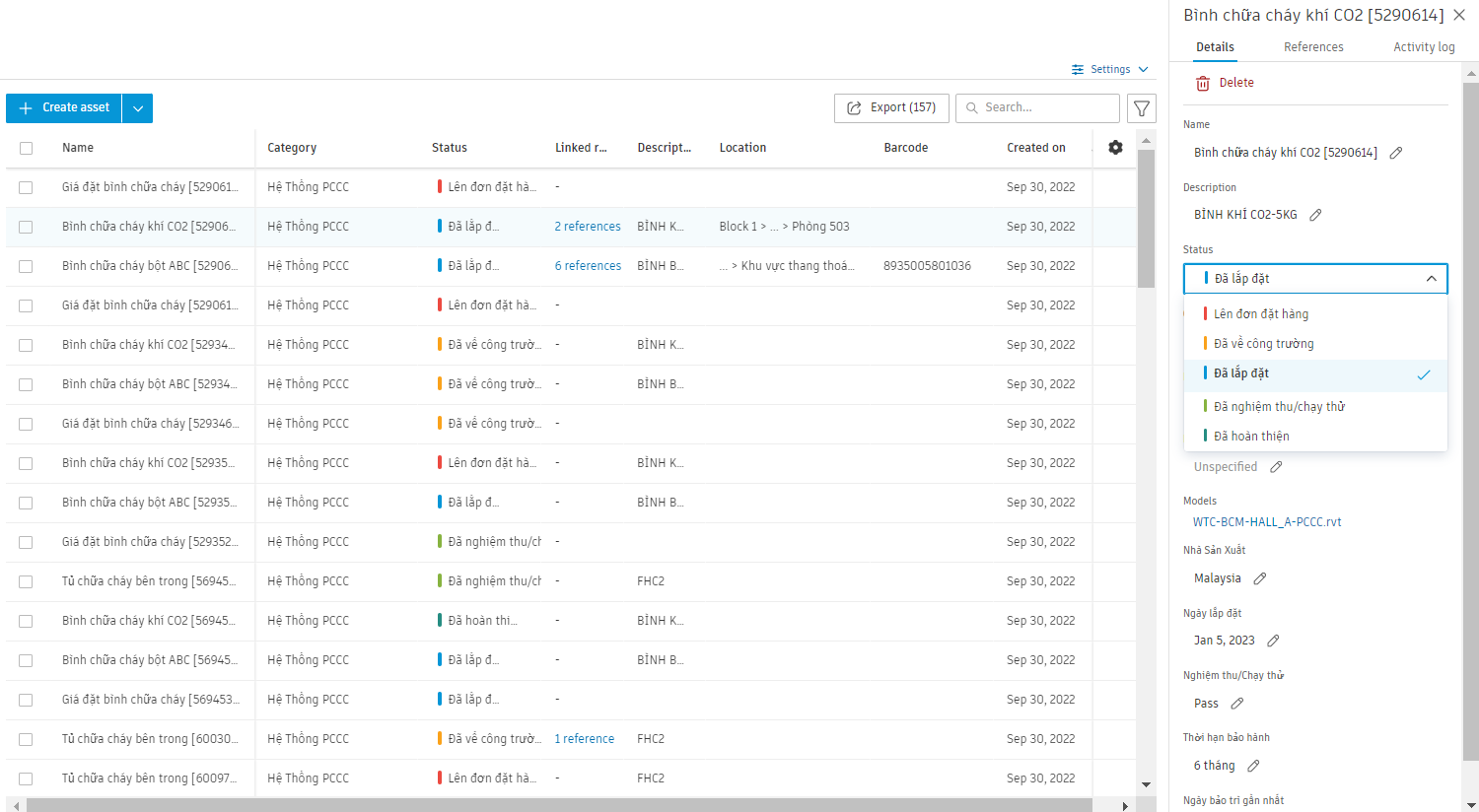This screenshot has width=1479, height=812.
Task: Check the first Giá đặt bình chữa cháy [529061 row
Action: click(x=26, y=187)
